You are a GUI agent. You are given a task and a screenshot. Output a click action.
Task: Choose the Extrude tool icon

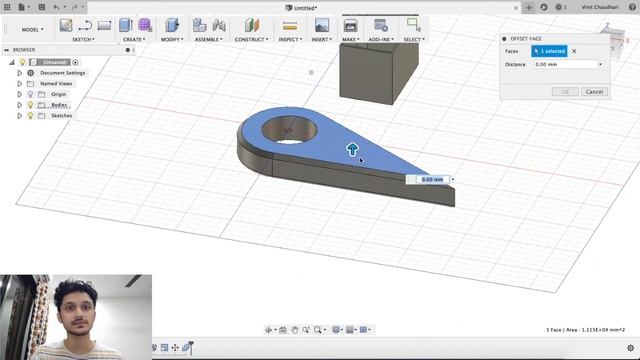[x=126, y=25]
